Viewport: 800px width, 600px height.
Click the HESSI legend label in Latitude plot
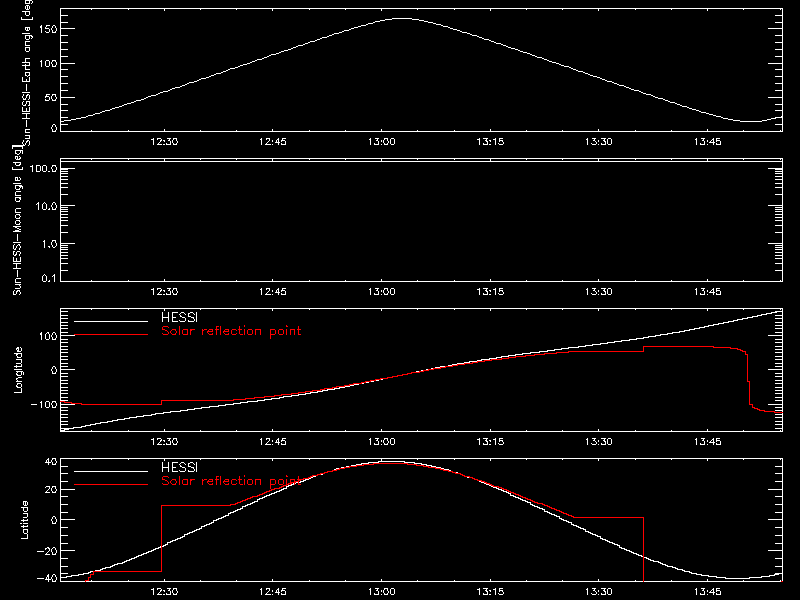click(179, 467)
